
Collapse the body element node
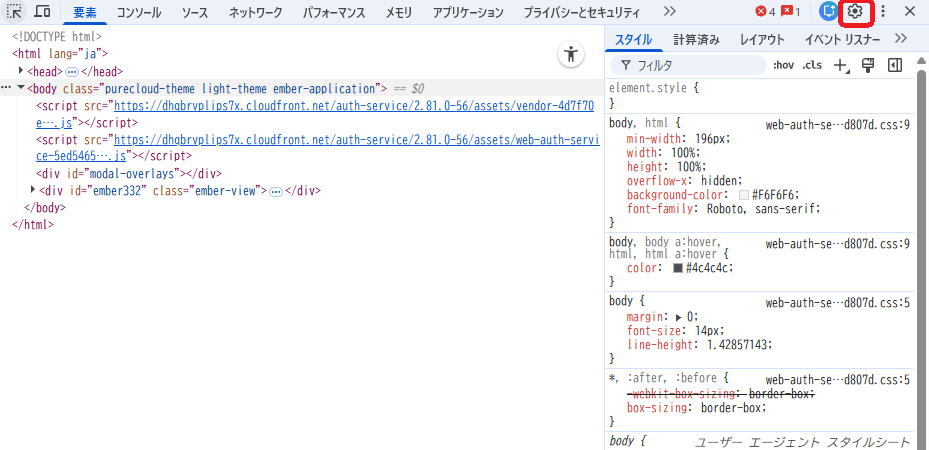[x=21, y=88]
